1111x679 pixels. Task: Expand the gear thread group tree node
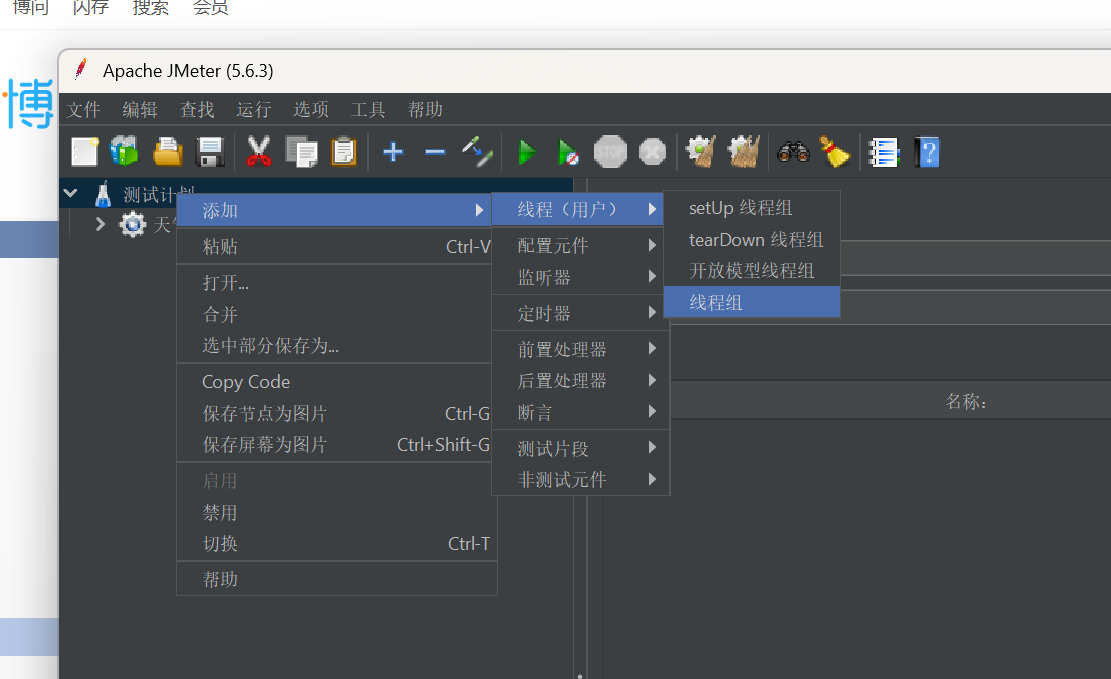point(100,225)
